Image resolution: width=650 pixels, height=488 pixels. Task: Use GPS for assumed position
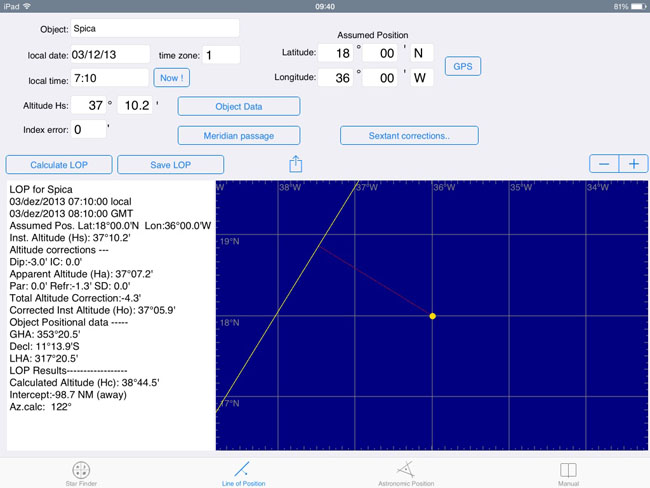pos(463,66)
